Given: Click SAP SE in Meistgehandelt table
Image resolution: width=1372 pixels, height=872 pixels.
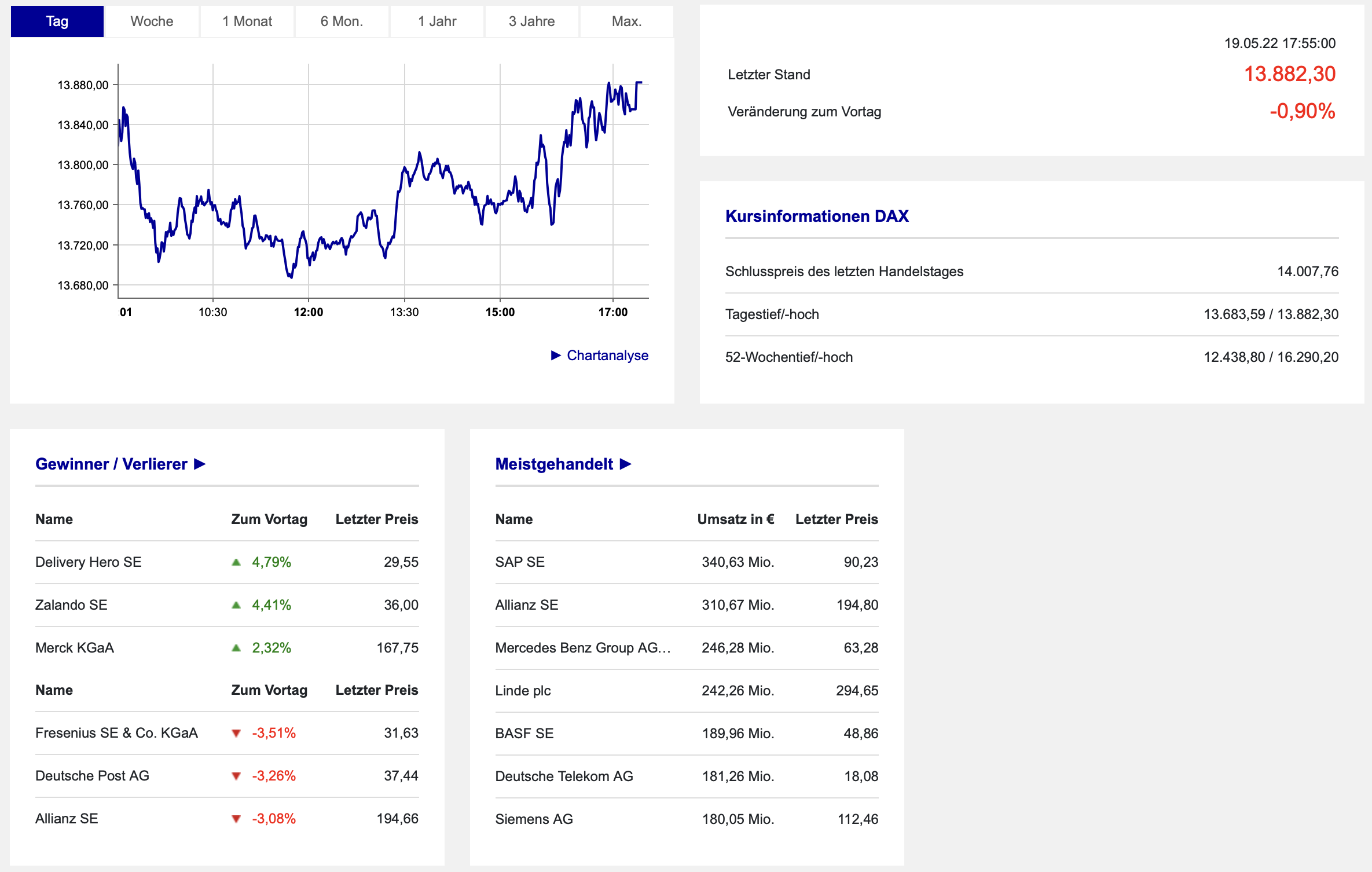Looking at the screenshot, I should tap(520, 562).
